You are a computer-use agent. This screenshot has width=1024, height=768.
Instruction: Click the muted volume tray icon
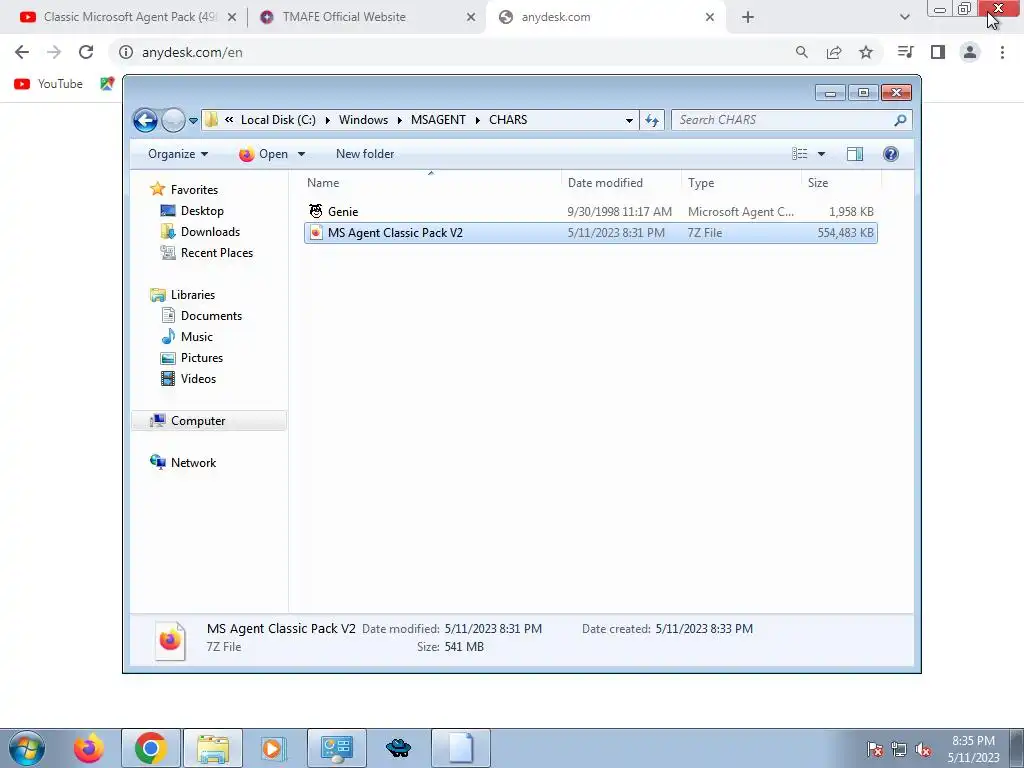point(923,750)
